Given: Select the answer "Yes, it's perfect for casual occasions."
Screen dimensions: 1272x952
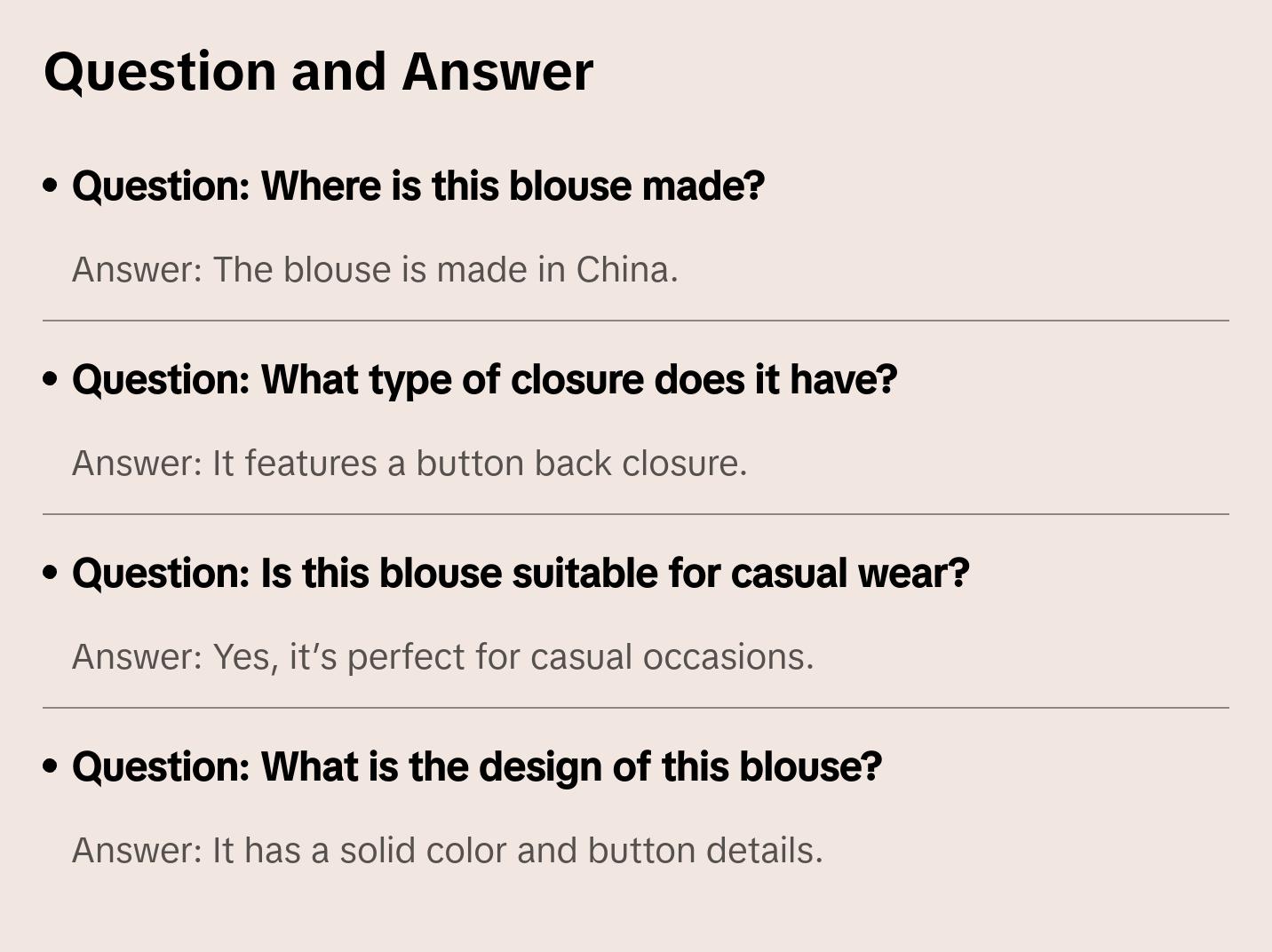Looking at the screenshot, I should pyautogui.click(x=442, y=657).
